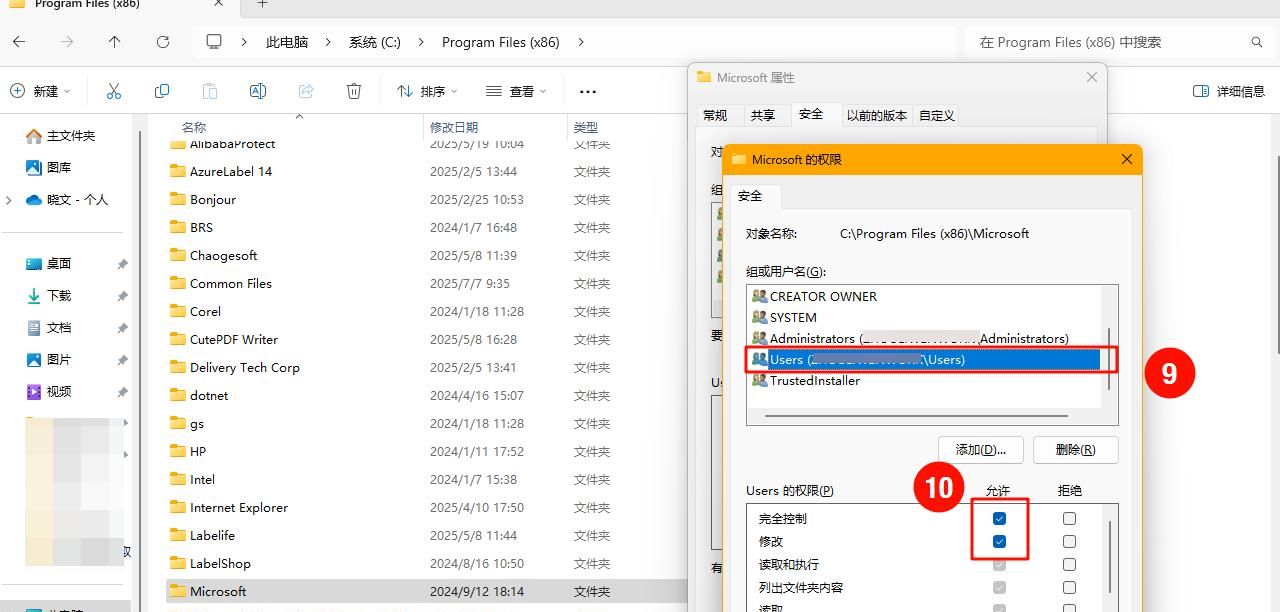This screenshot has height=612, width=1280.
Task: Click the Refresh icon in the address bar
Action: (163, 42)
